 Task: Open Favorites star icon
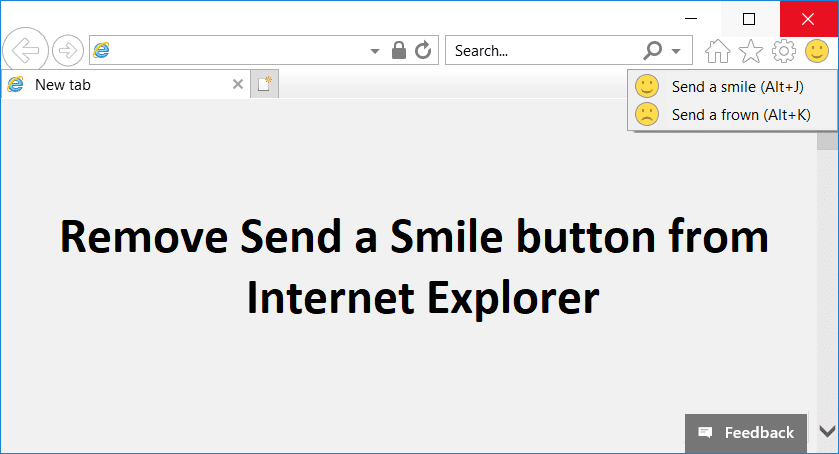751,51
